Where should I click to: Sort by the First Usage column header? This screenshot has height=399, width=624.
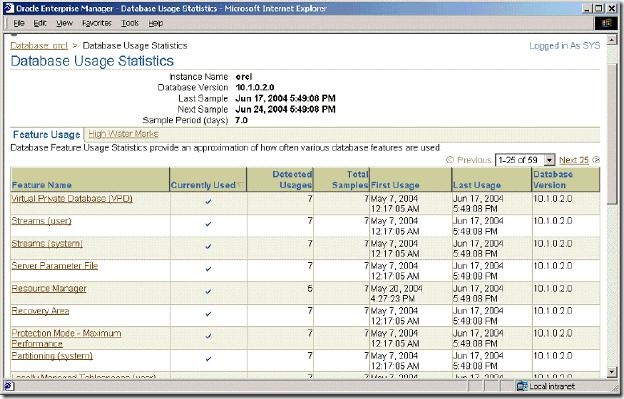point(395,185)
